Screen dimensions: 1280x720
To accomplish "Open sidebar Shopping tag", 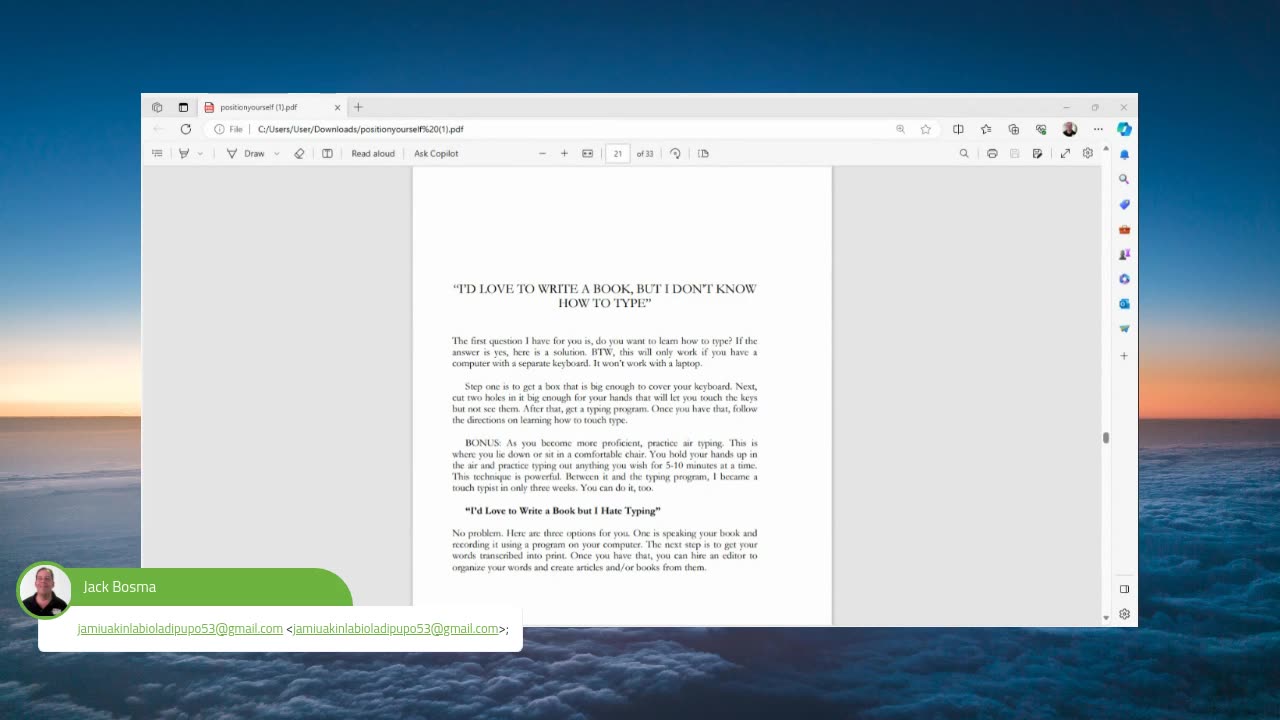I will (x=1124, y=204).
